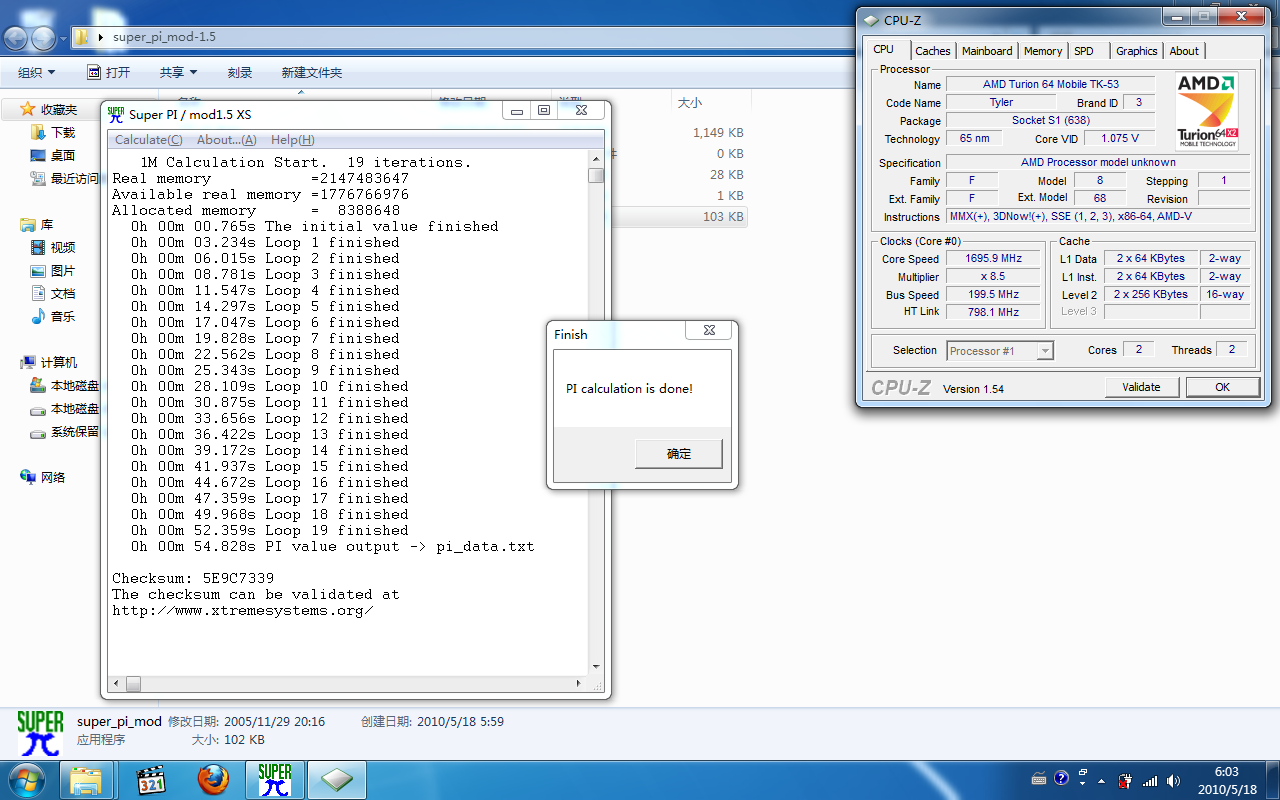Click the Super PI scroll up arrow
Image resolution: width=1280 pixels, height=800 pixels.
pyautogui.click(x=596, y=159)
